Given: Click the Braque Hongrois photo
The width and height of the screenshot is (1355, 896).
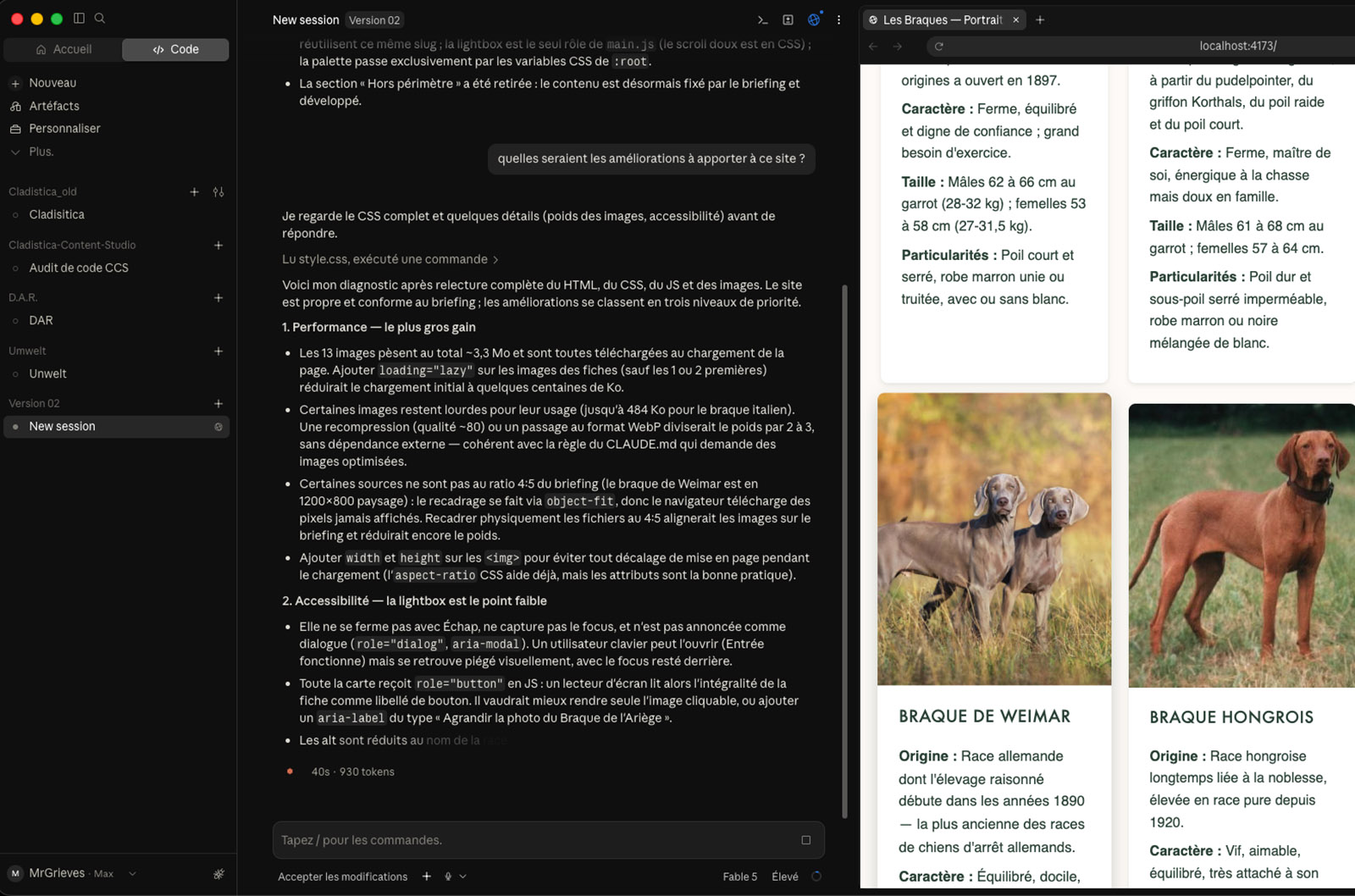Looking at the screenshot, I should (x=1242, y=546).
